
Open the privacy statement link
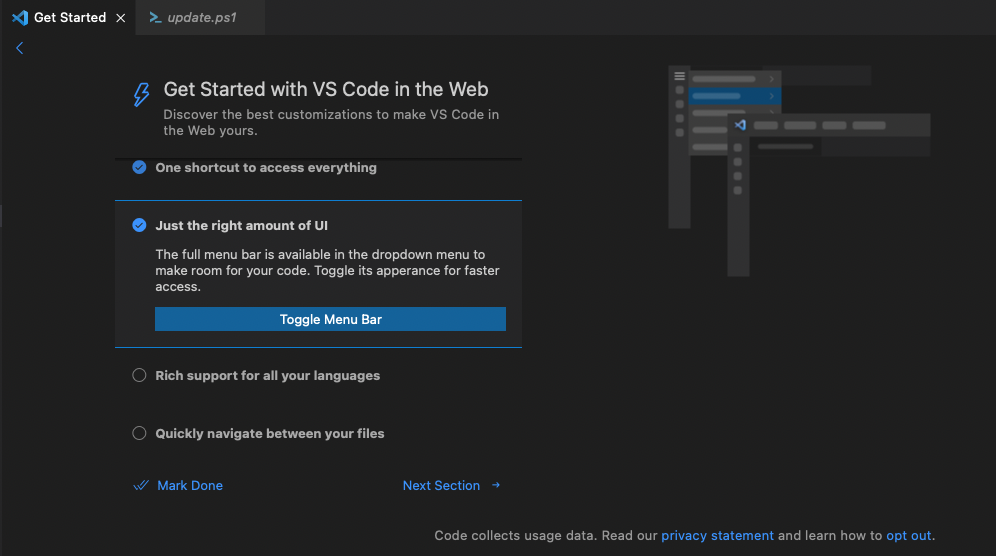point(717,536)
